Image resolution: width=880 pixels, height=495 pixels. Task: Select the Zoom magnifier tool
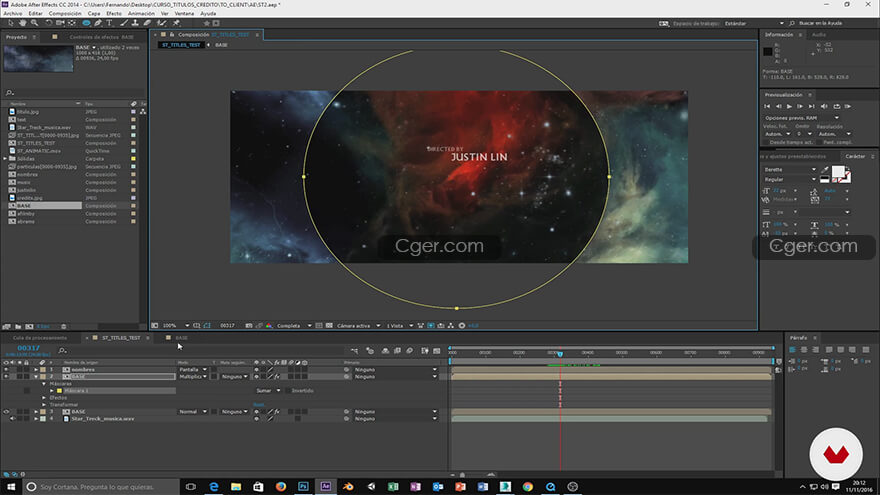click(34, 23)
